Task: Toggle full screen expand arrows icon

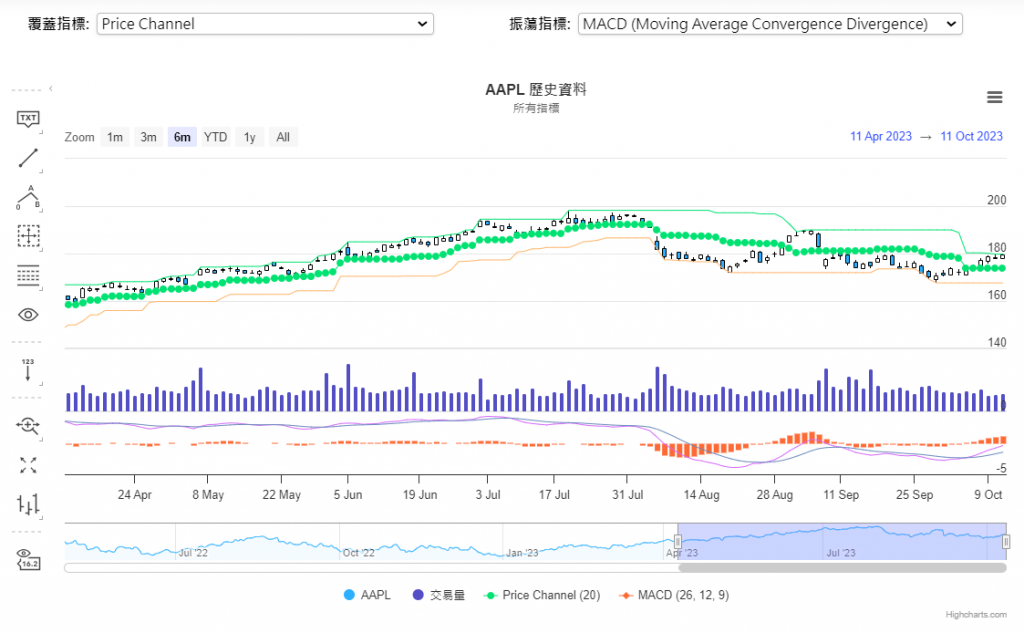Action: click(28, 465)
